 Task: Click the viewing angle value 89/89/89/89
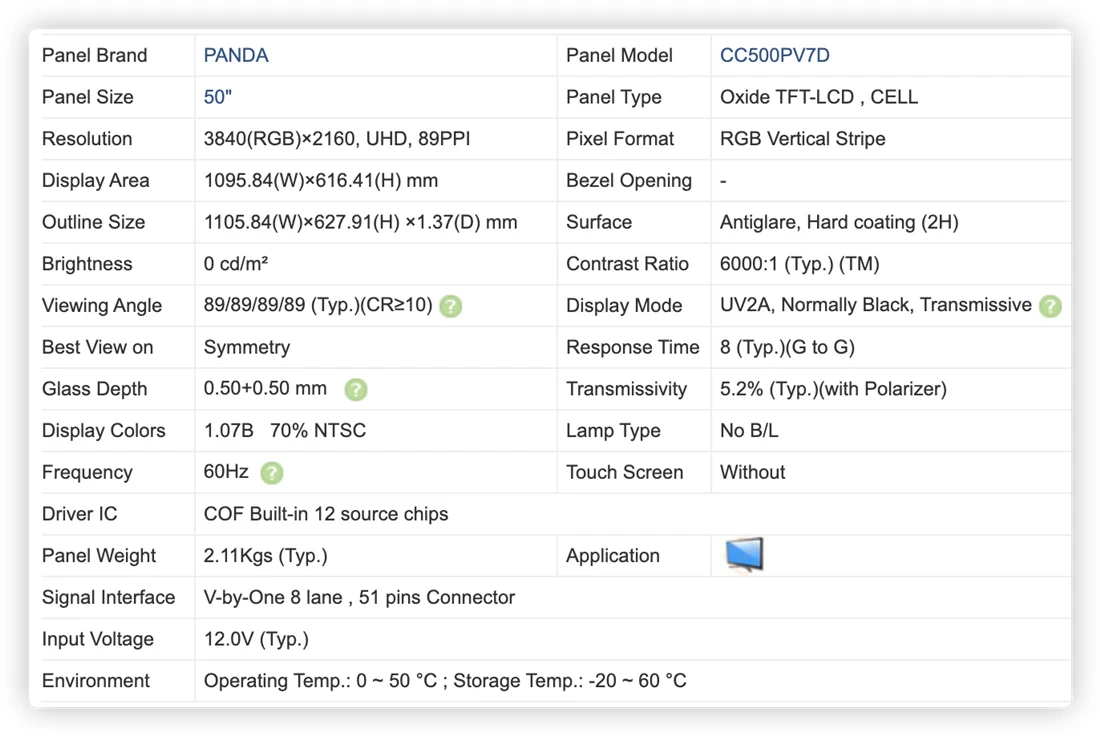[x=254, y=305]
